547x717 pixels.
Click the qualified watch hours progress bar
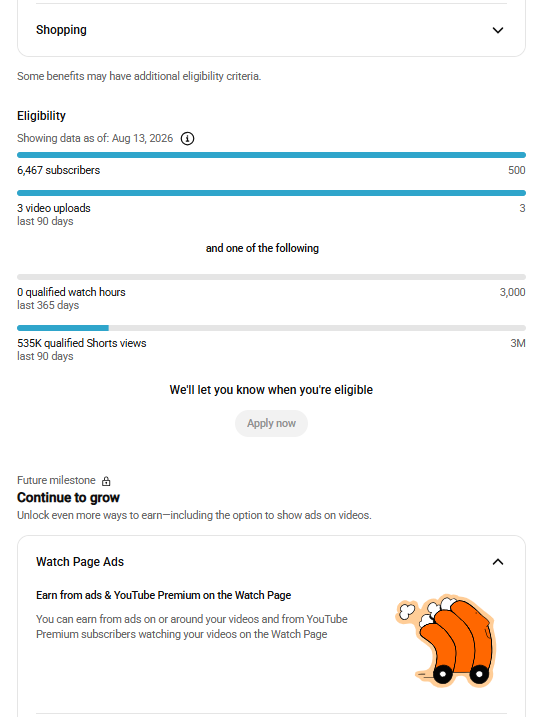pos(271,277)
